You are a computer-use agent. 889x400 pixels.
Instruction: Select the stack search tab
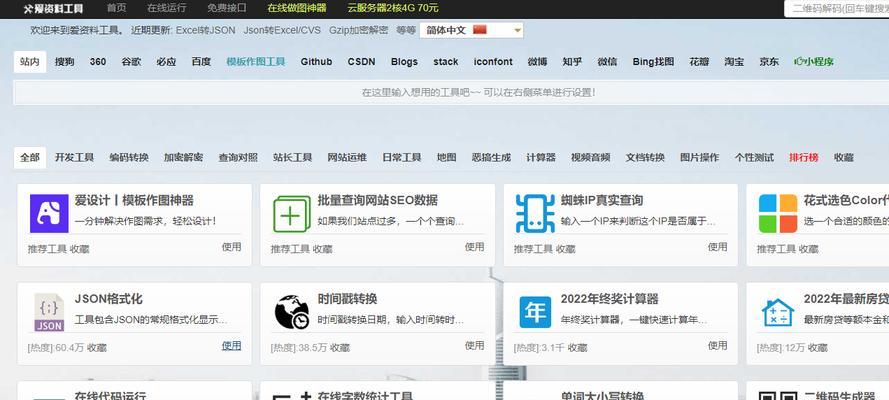446,62
